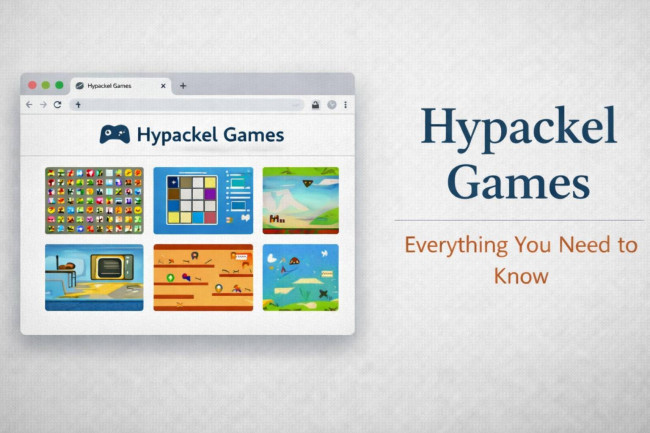Click the lock extension icon in toolbar
The height and width of the screenshot is (433, 650).
(315, 104)
